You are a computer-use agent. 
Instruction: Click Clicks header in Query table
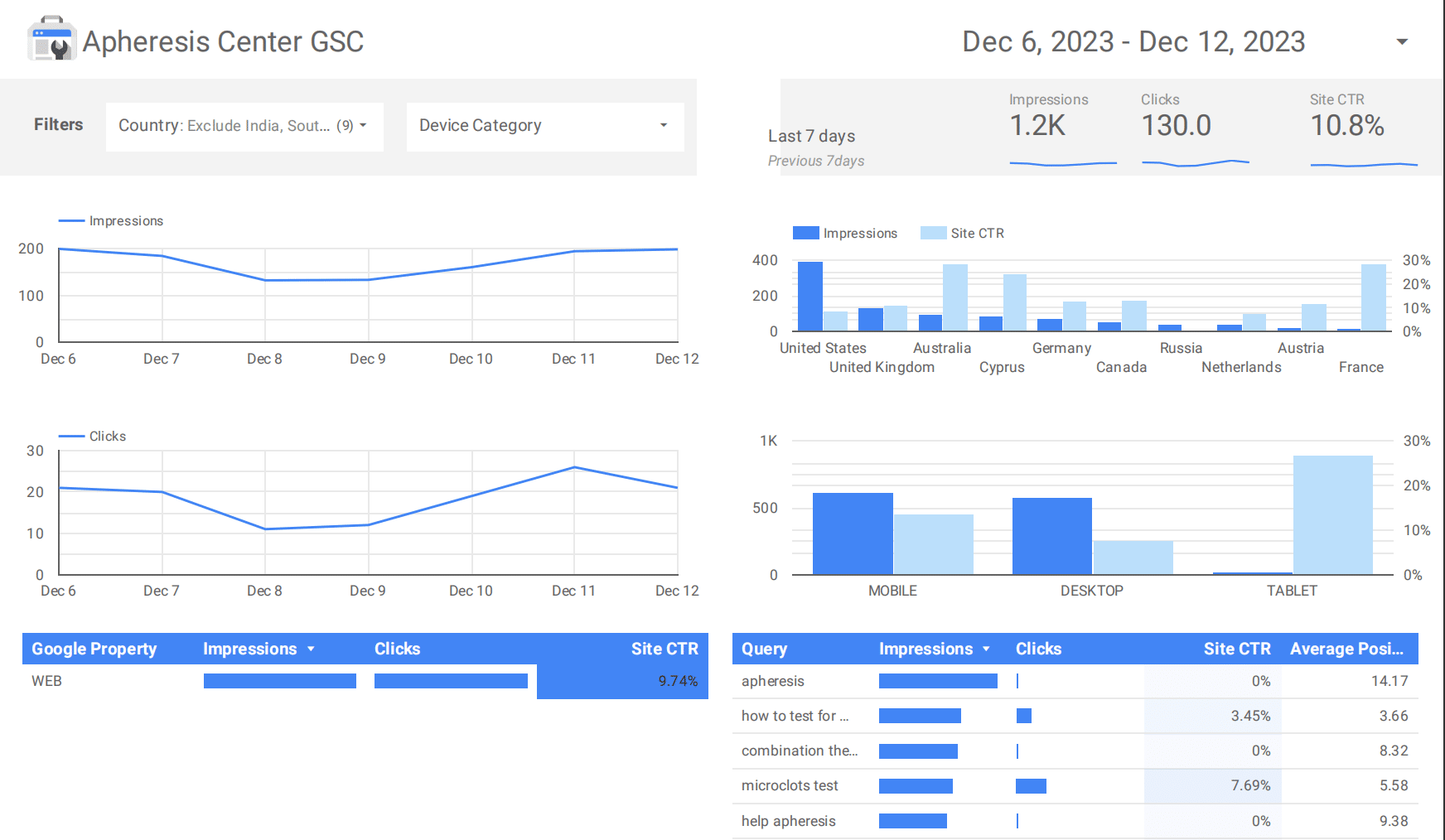[x=1038, y=649]
